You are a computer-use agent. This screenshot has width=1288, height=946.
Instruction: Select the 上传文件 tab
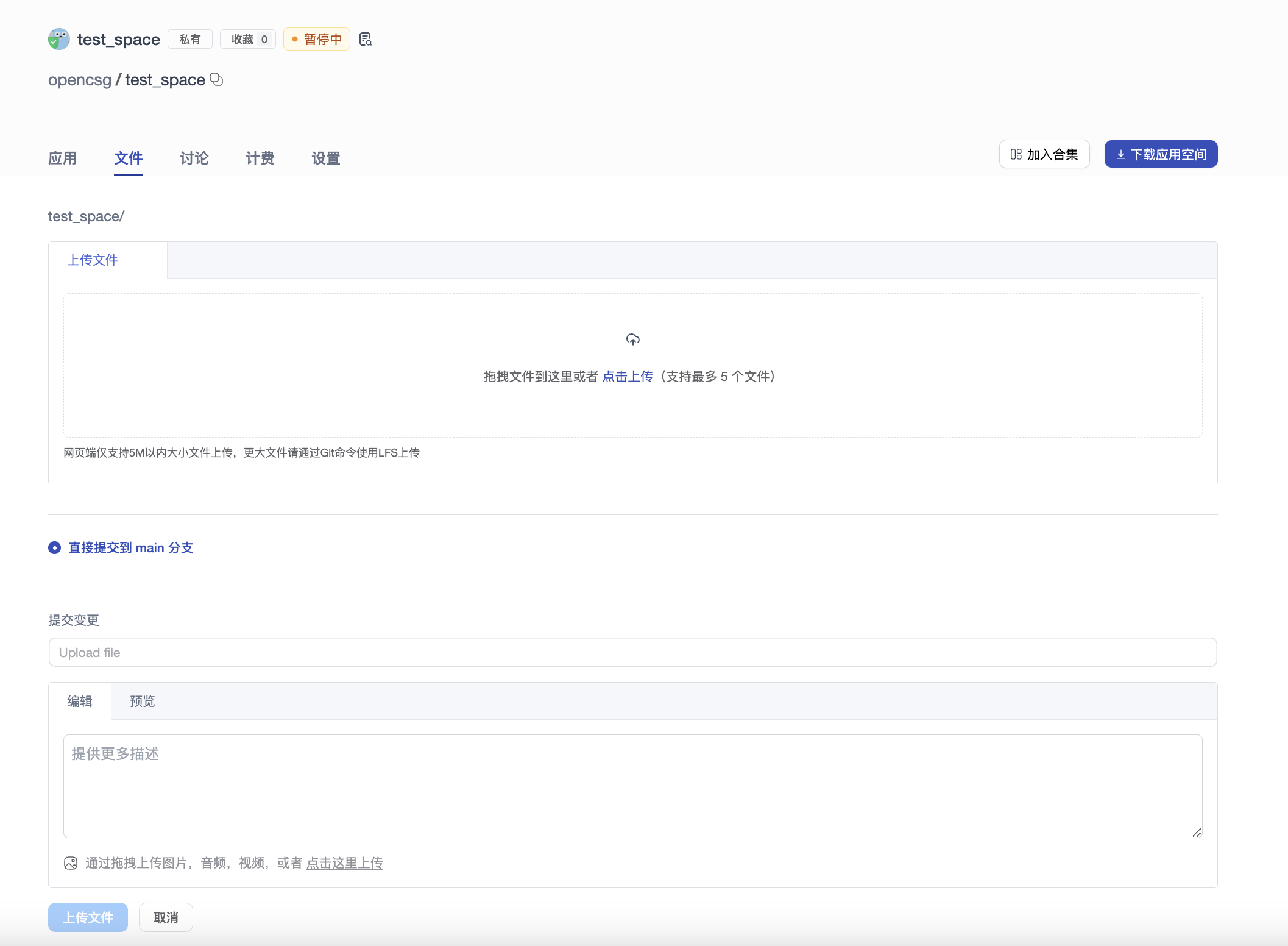point(92,260)
